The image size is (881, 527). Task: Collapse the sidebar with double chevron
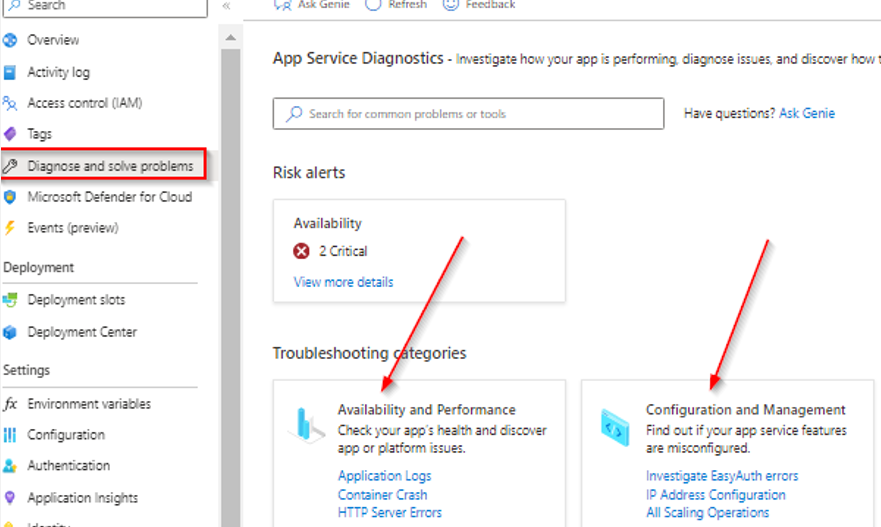[226, 6]
